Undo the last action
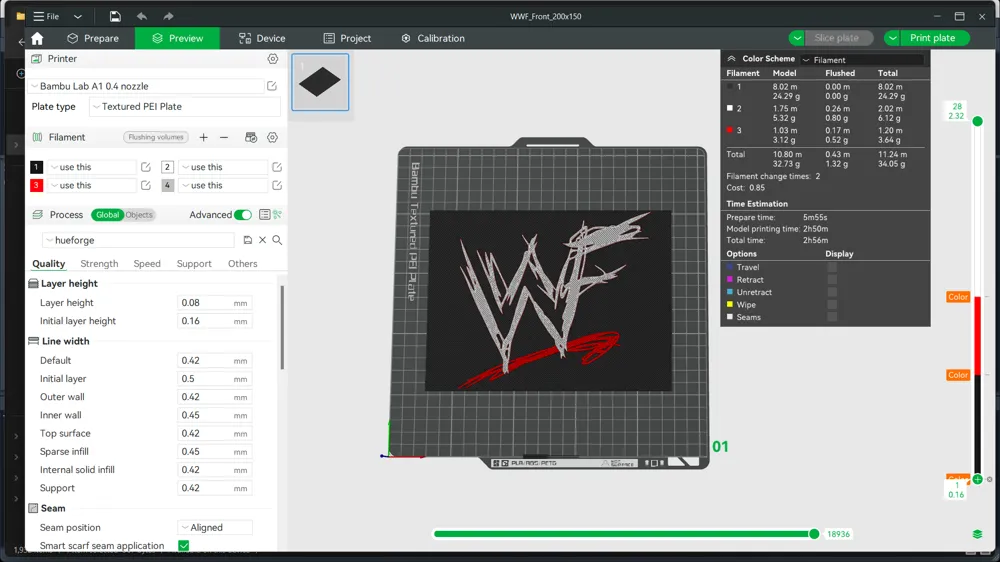Viewport: 1000px width, 562px height. pyautogui.click(x=142, y=16)
